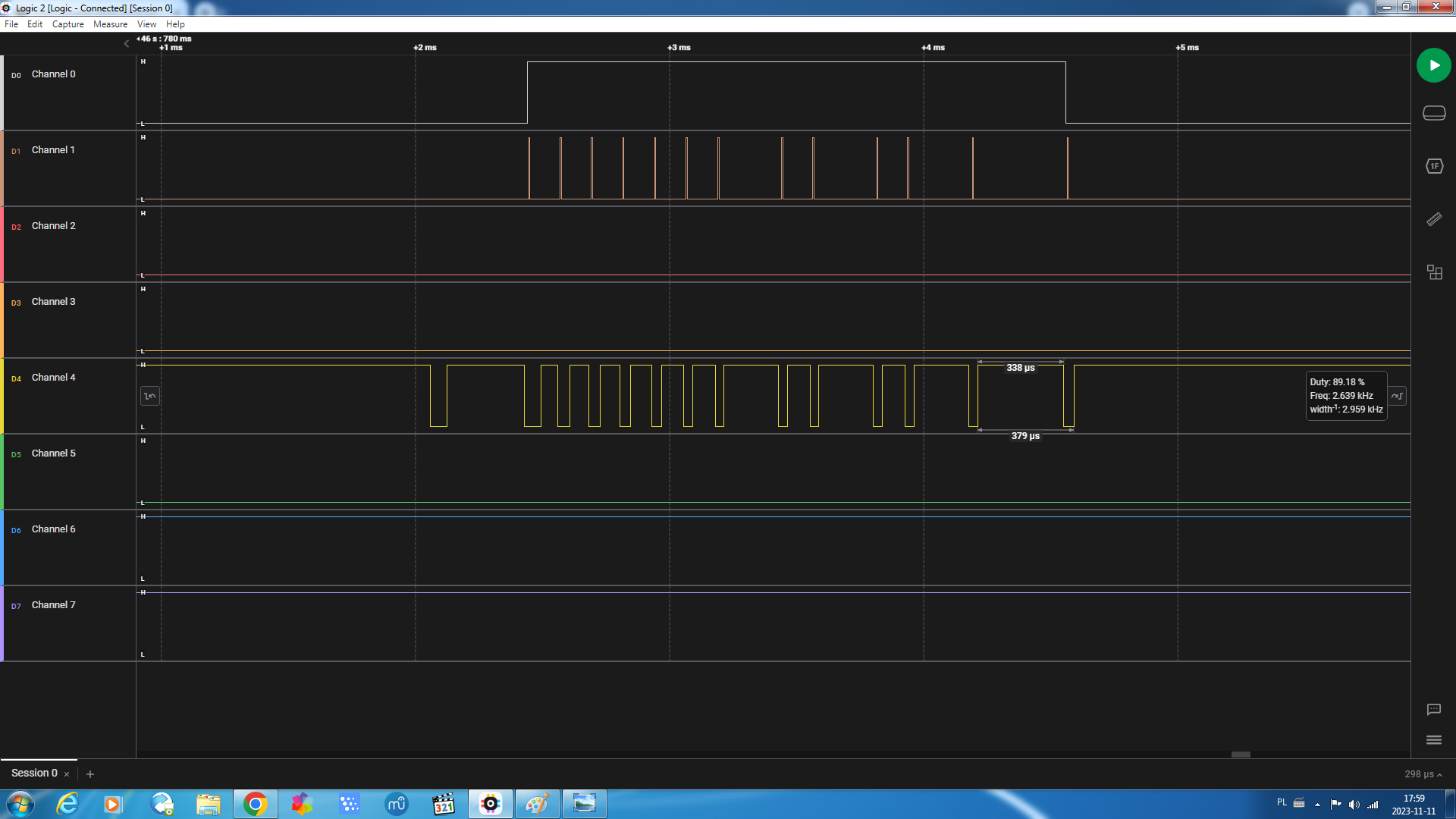Click the +4 ms timeline marker
Image resolution: width=1456 pixels, height=819 pixels.
pos(933,48)
